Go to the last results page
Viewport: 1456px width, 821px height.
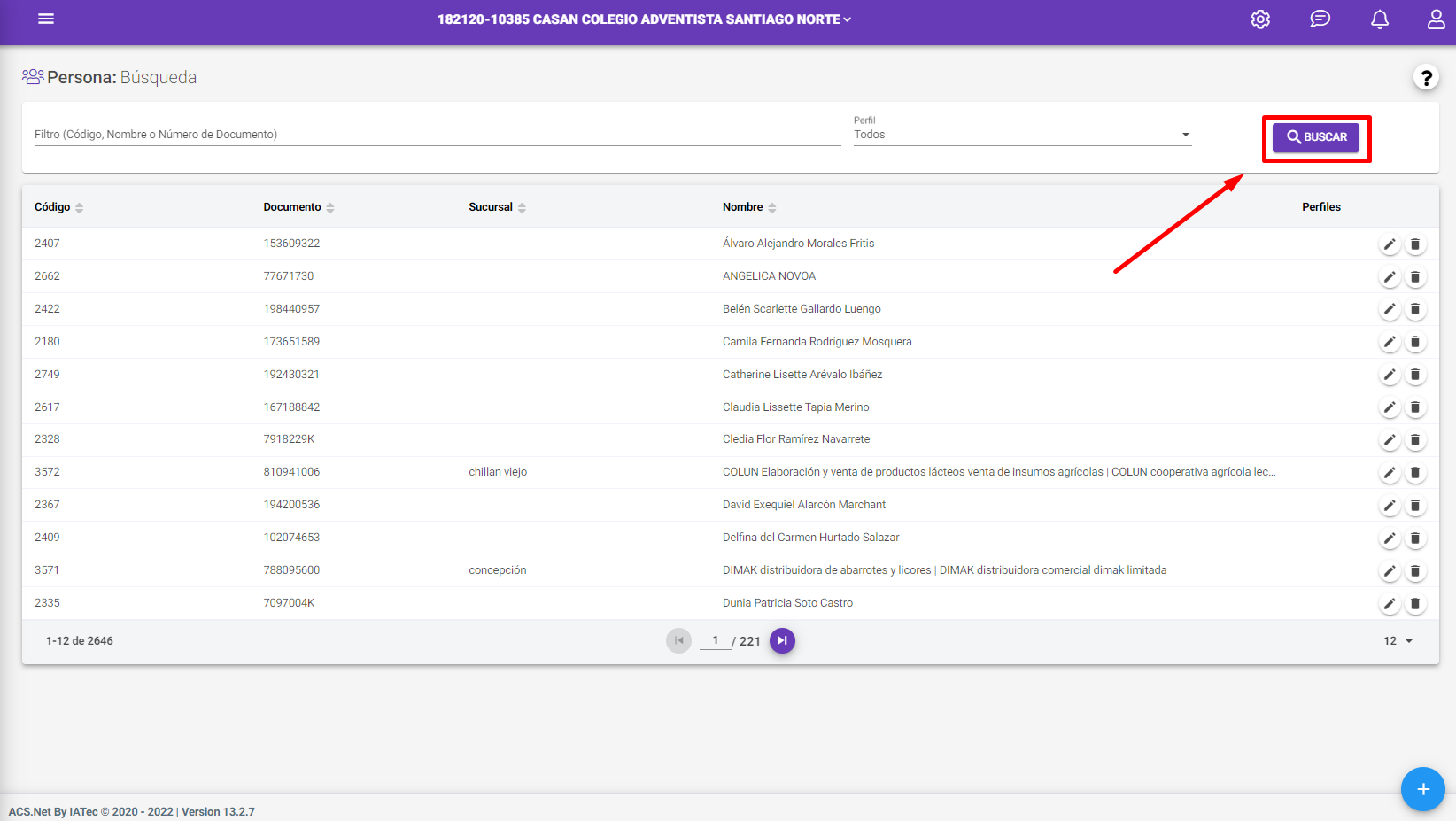coord(782,640)
